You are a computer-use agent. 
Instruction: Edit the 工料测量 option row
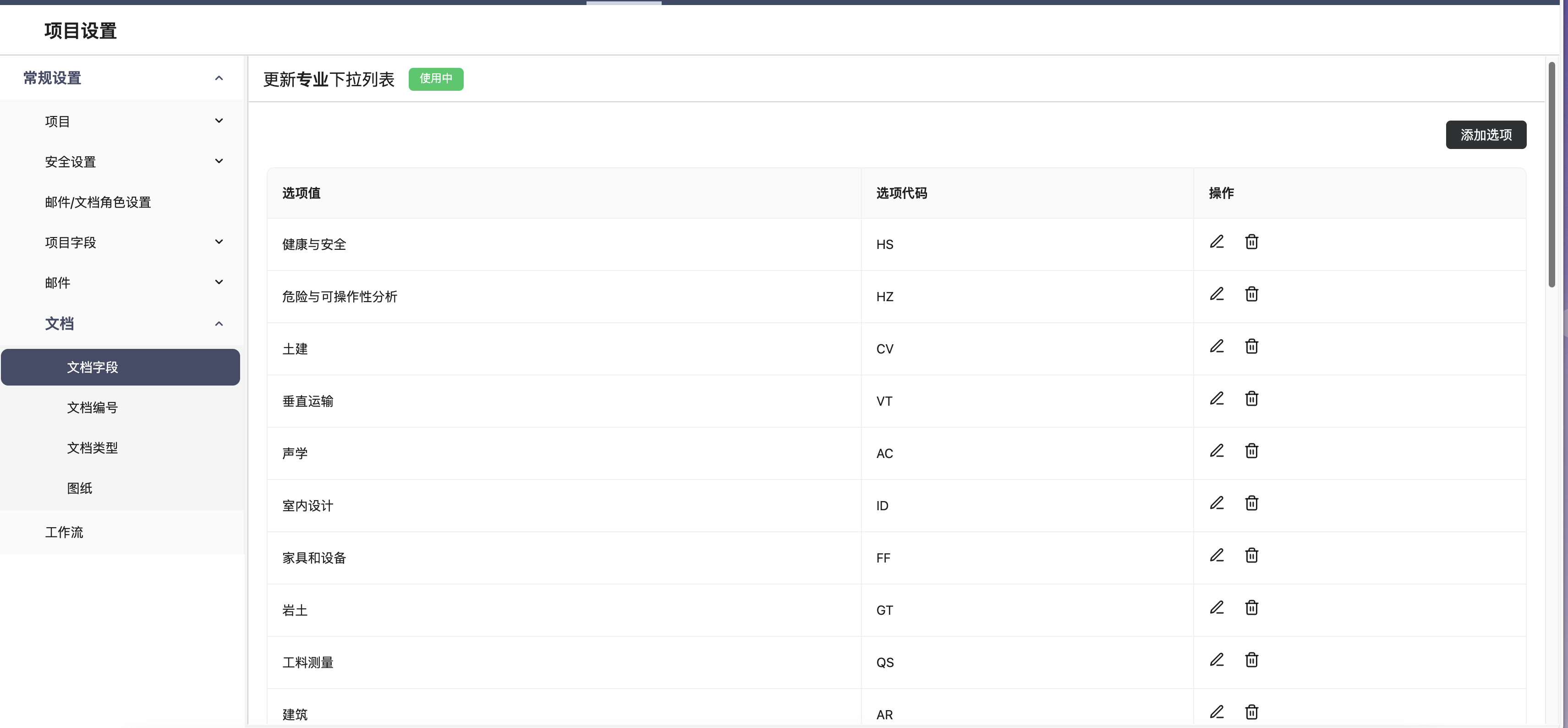[x=1216, y=660]
